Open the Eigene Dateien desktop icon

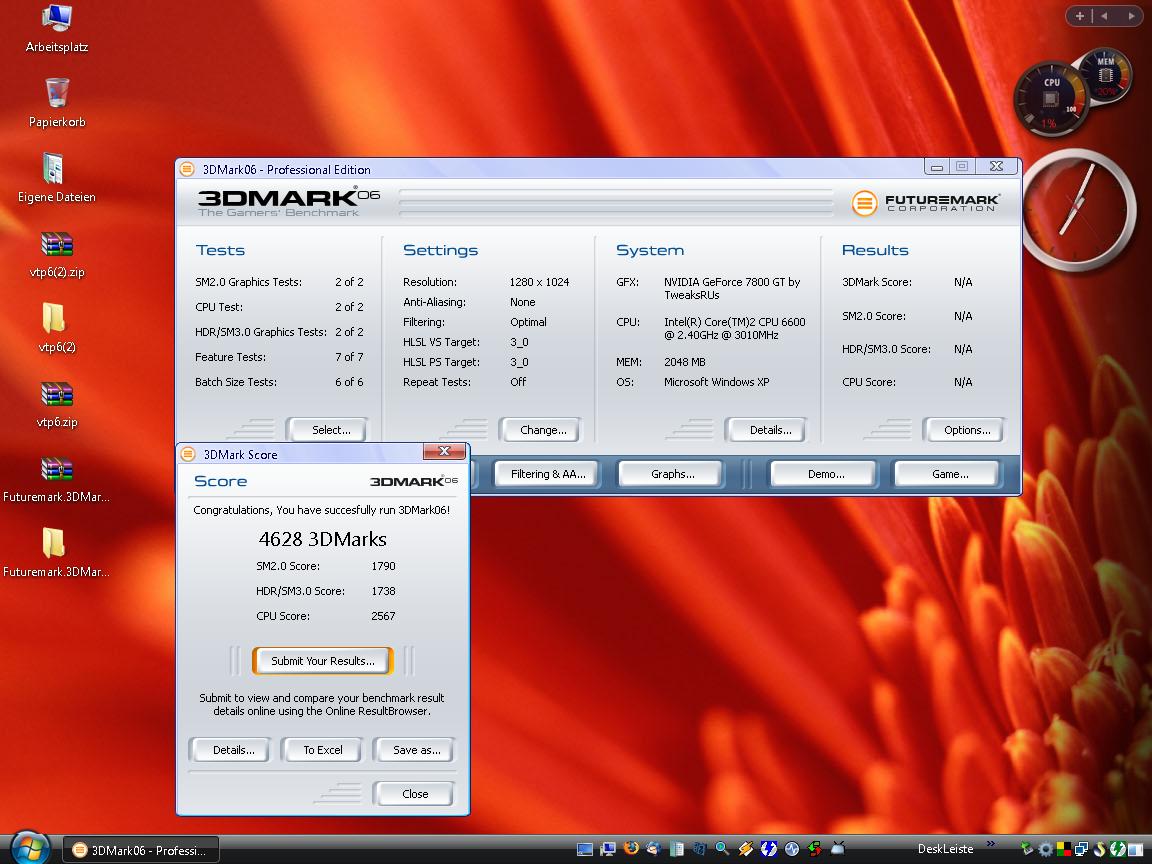(57, 178)
